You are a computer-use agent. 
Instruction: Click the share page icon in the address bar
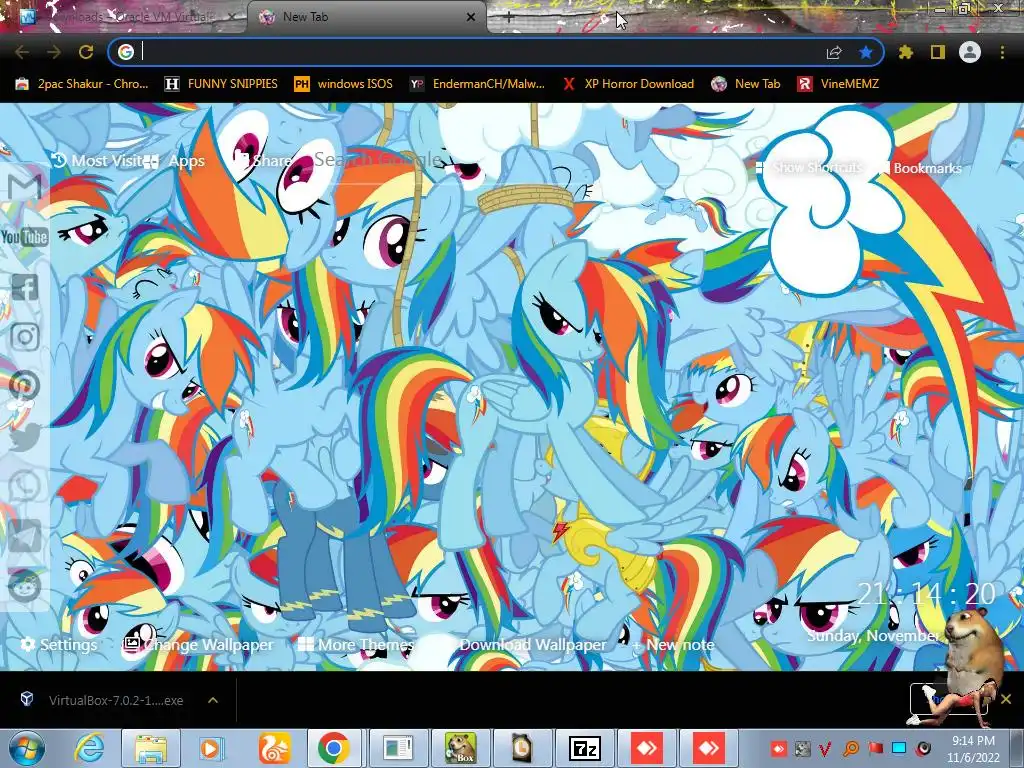click(834, 52)
